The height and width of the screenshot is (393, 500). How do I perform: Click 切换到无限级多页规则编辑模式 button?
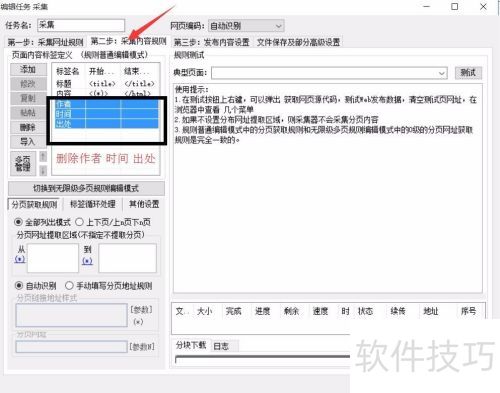click(x=86, y=188)
